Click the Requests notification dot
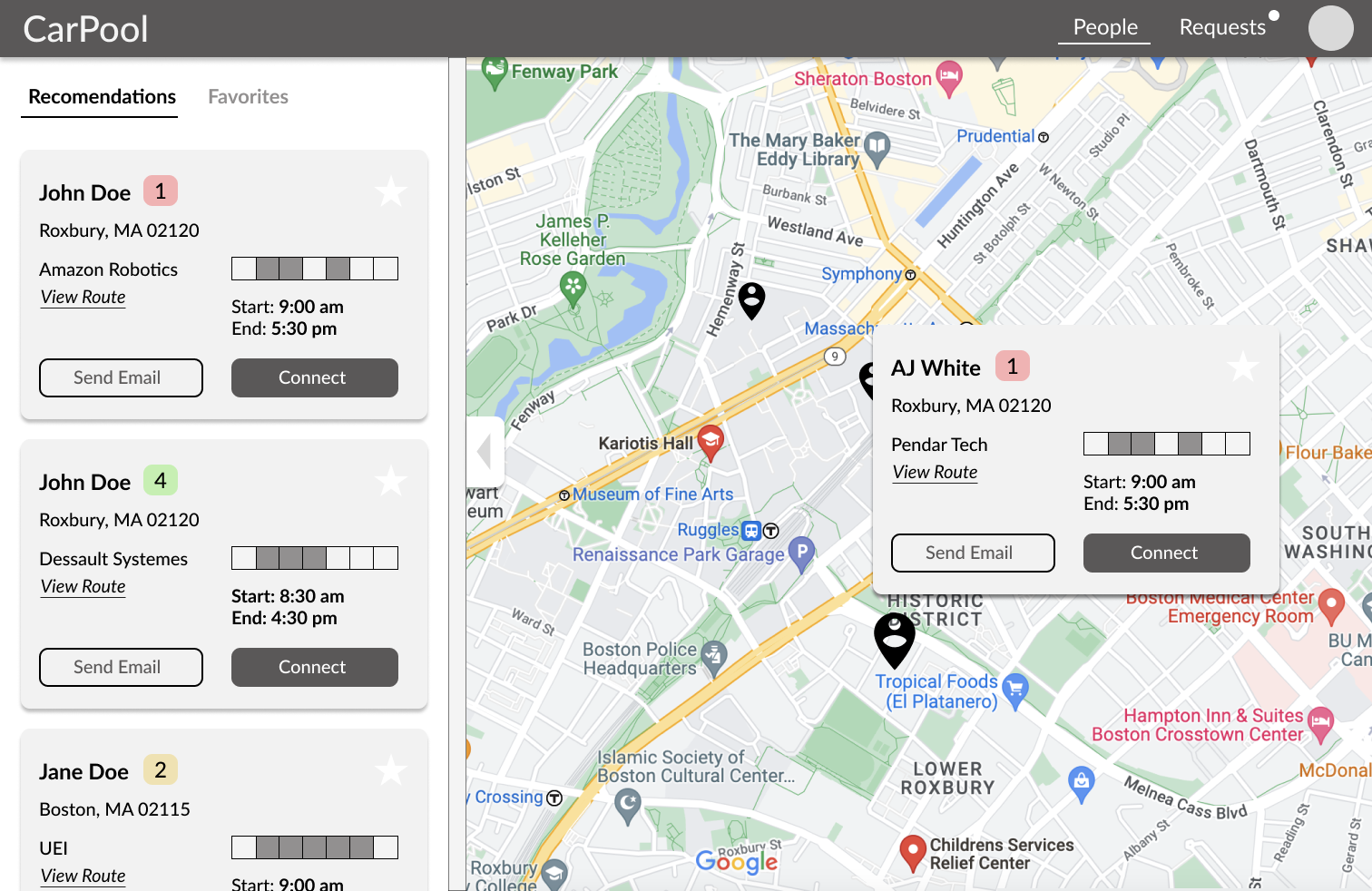 (x=1274, y=15)
